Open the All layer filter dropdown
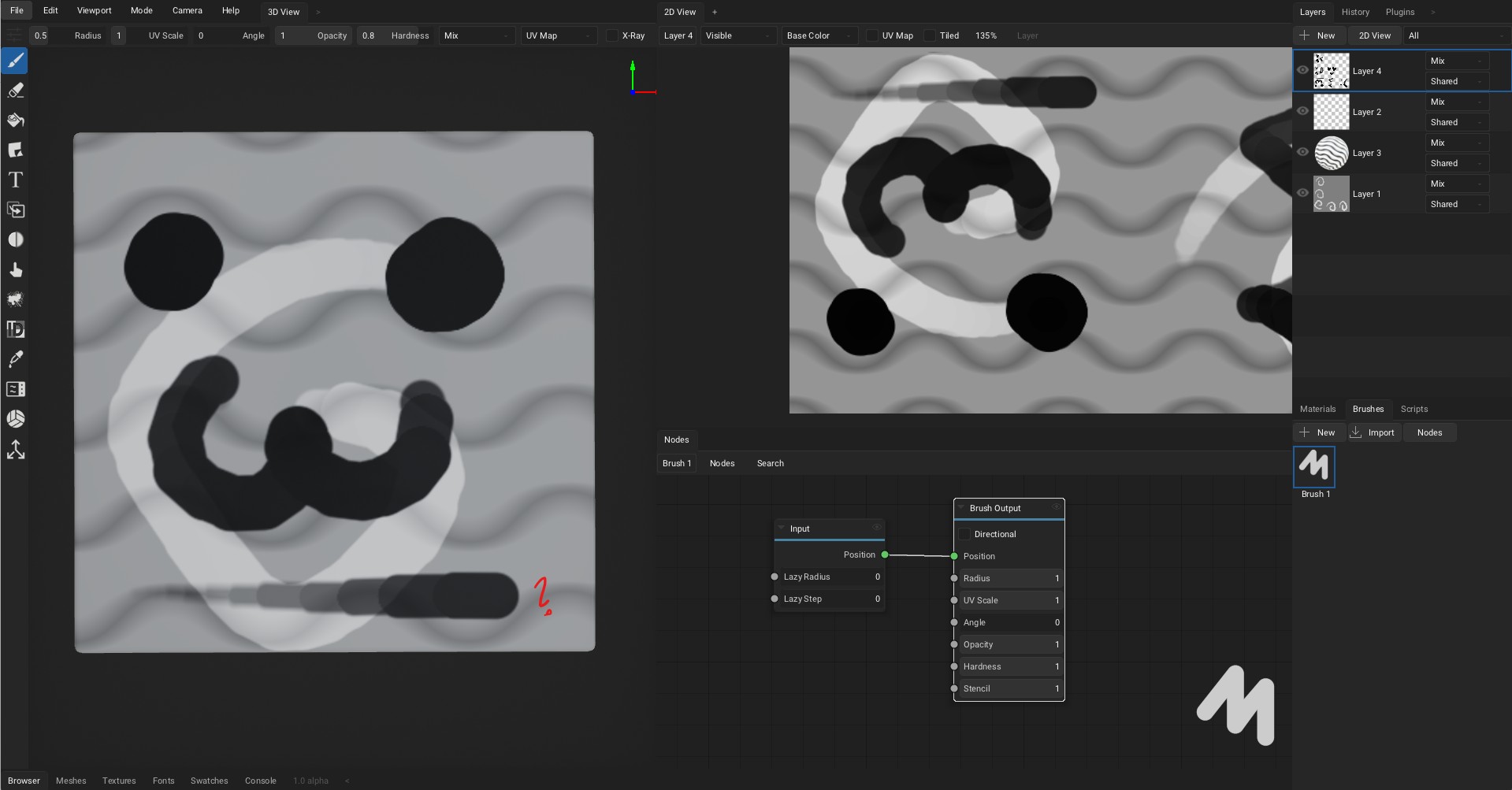1512x790 pixels. pos(1456,35)
